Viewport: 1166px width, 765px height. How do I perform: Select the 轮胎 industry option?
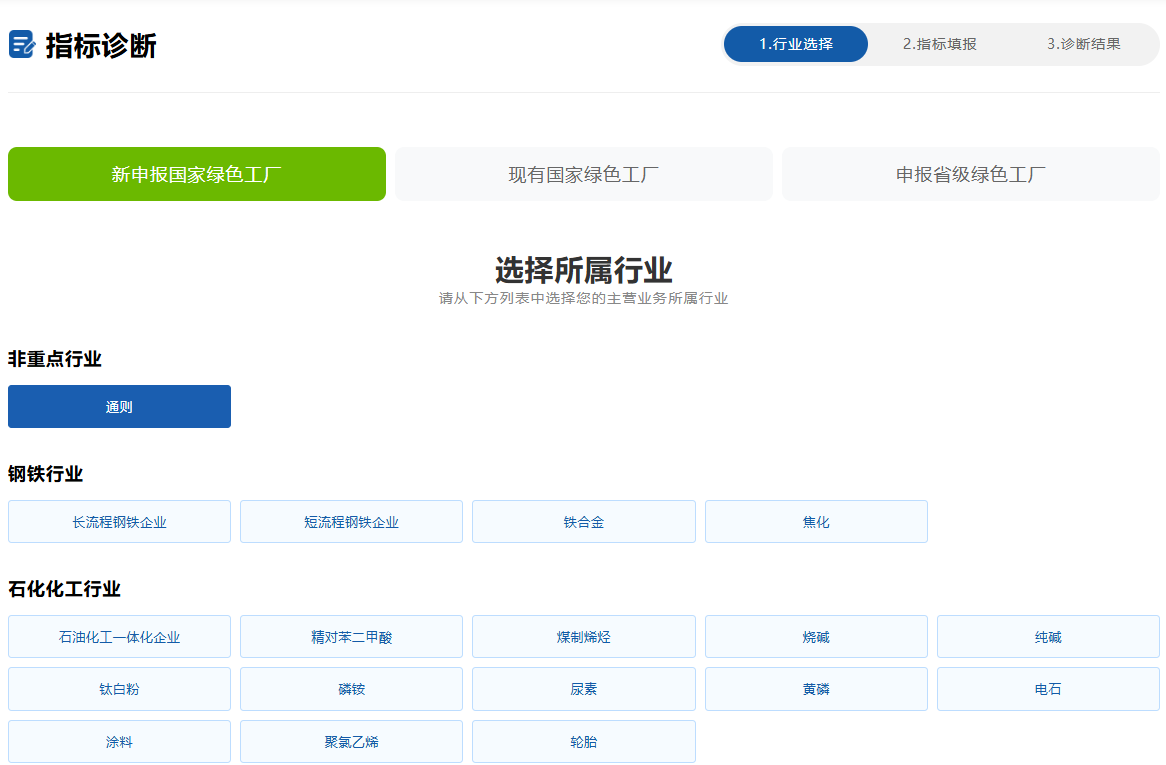[583, 742]
